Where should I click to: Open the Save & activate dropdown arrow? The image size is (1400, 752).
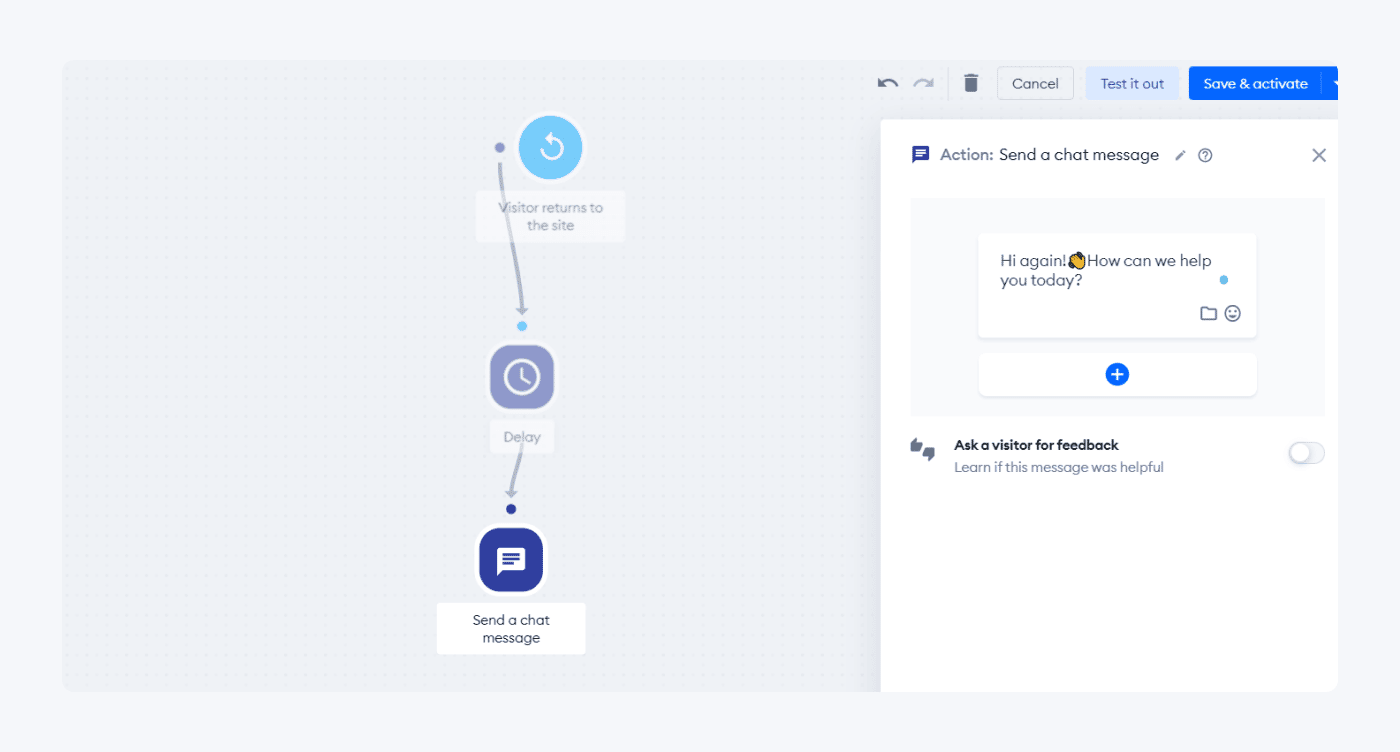(1331, 83)
